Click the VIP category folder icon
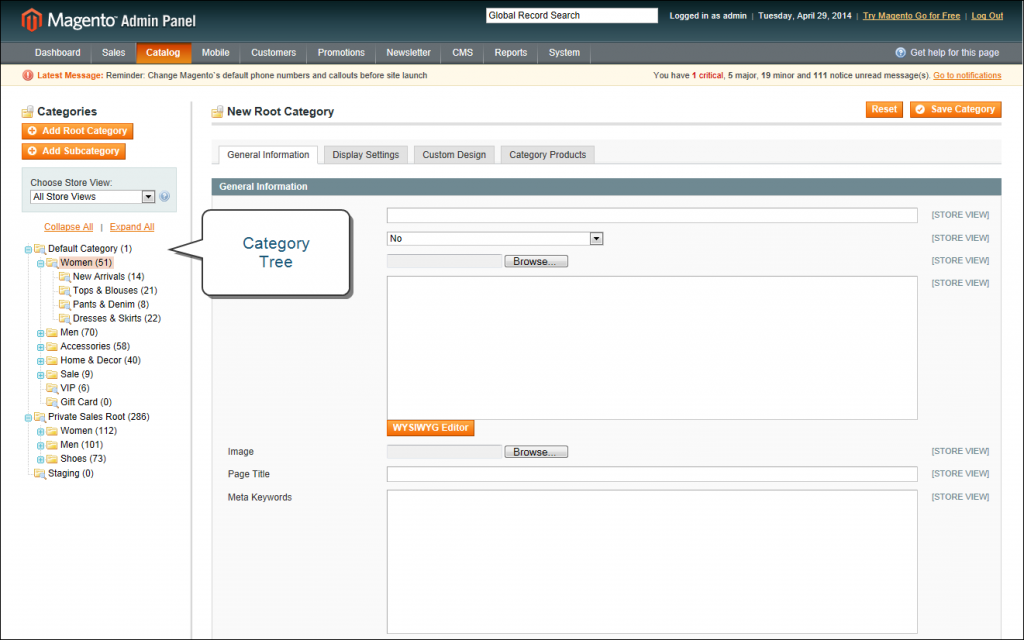 tap(50, 388)
